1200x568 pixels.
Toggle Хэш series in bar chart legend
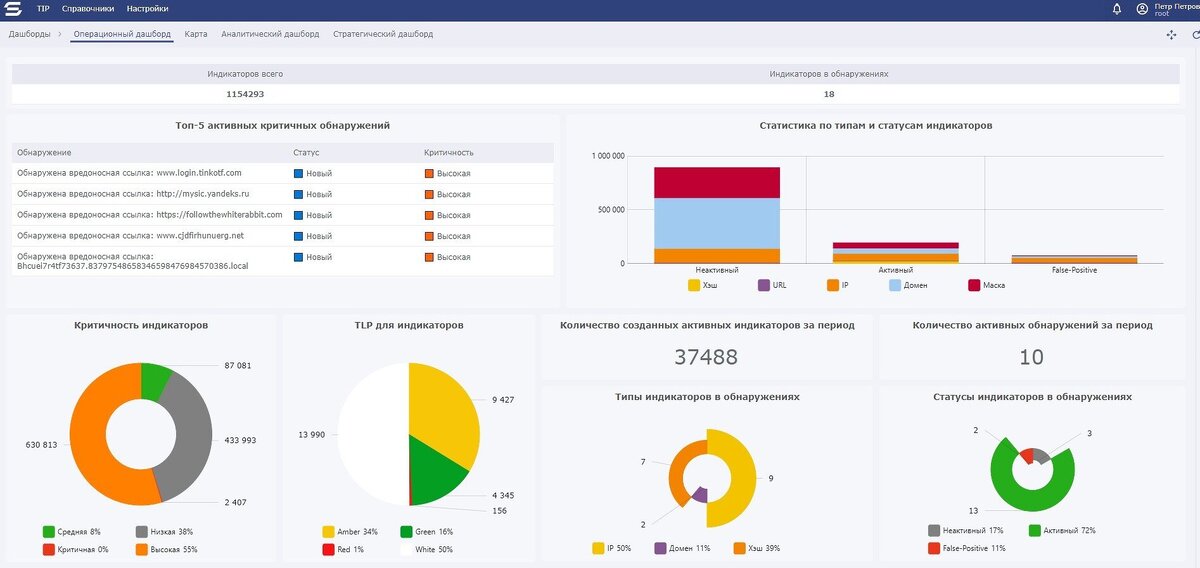pyautogui.click(x=702, y=285)
